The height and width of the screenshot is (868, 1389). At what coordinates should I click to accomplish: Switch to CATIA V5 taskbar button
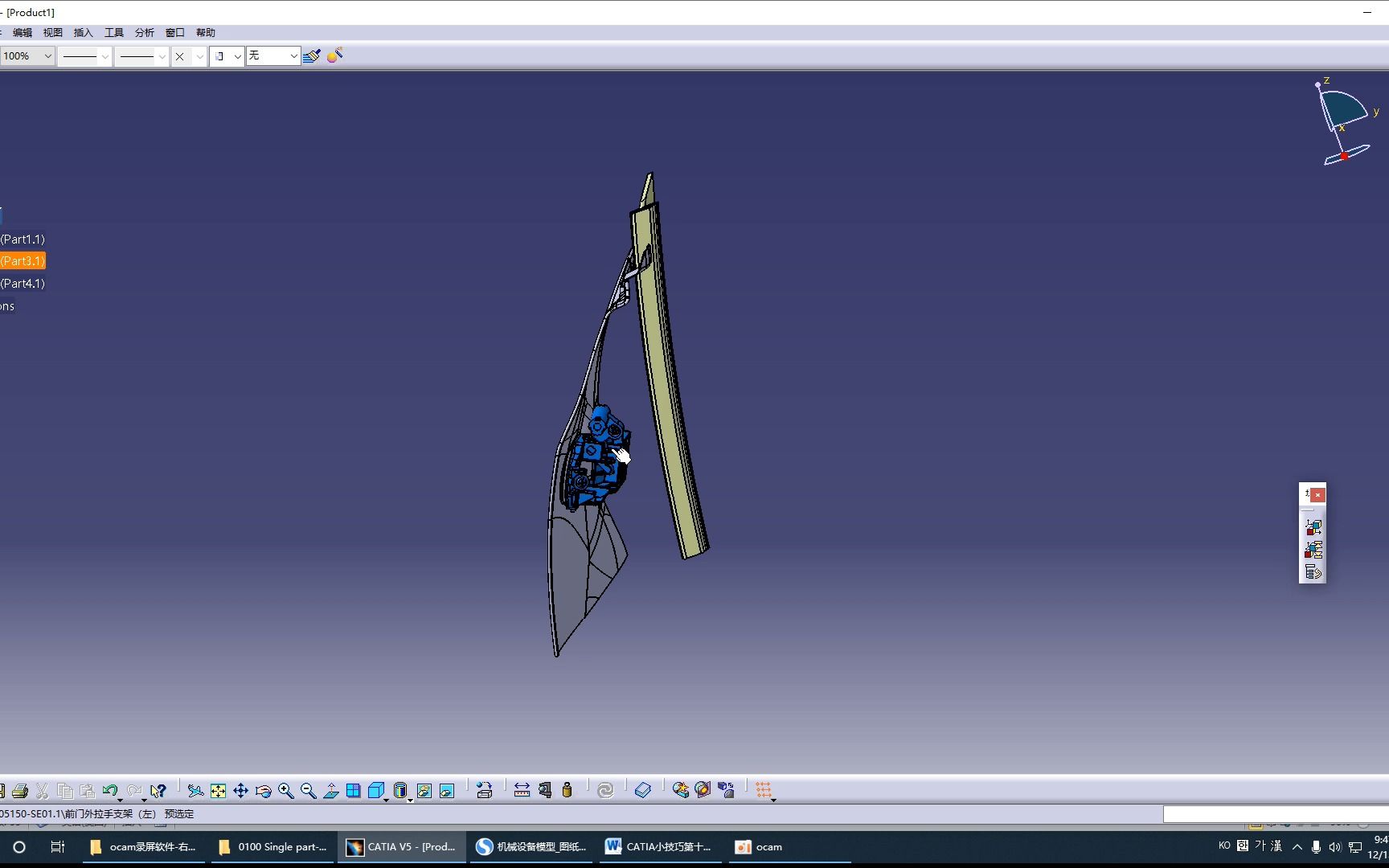click(401, 847)
